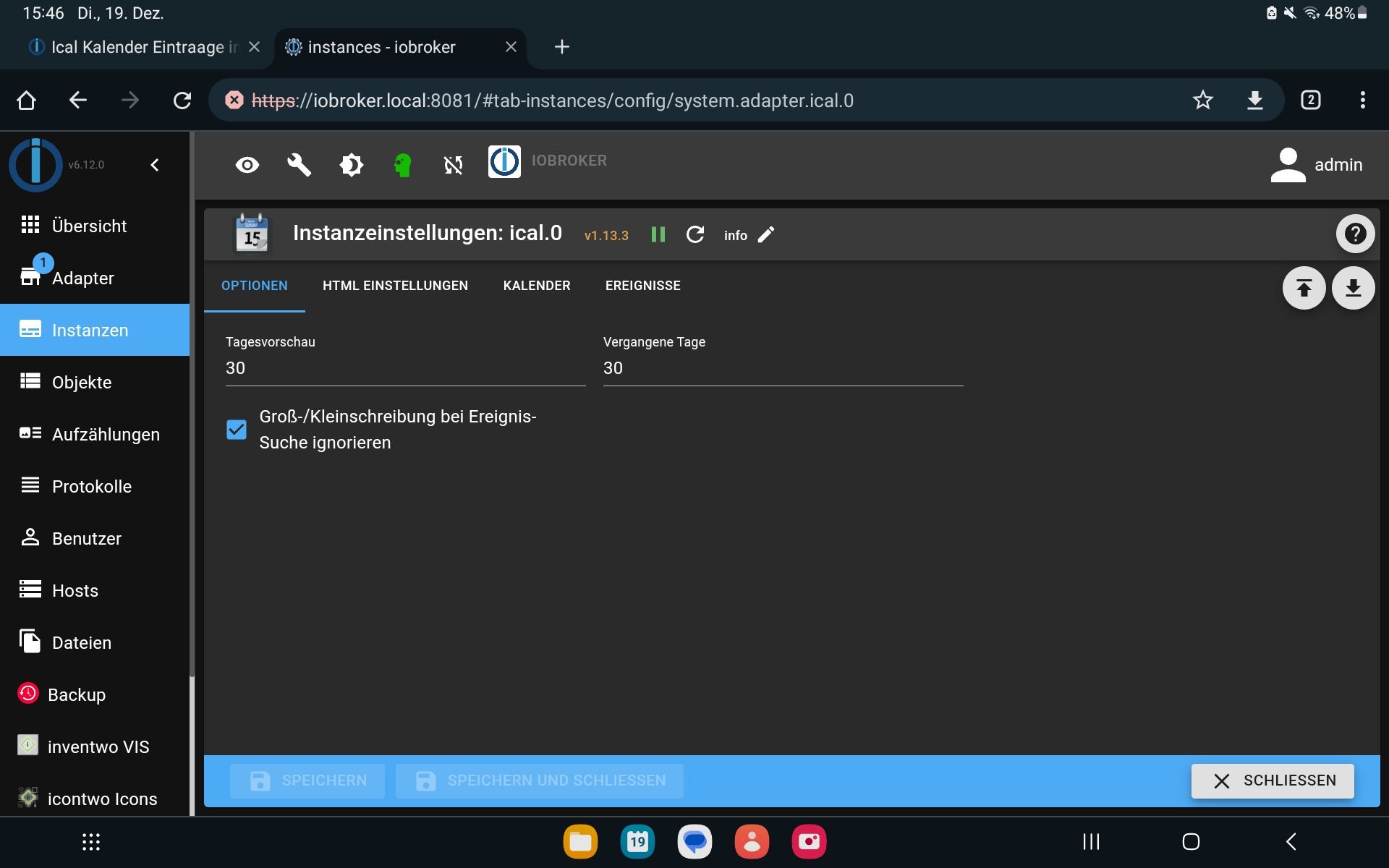Image resolution: width=1389 pixels, height=868 pixels.
Task: Uncheck Groß-/Kleinschreibung ignorieren checkbox
Action: point(237,430)
